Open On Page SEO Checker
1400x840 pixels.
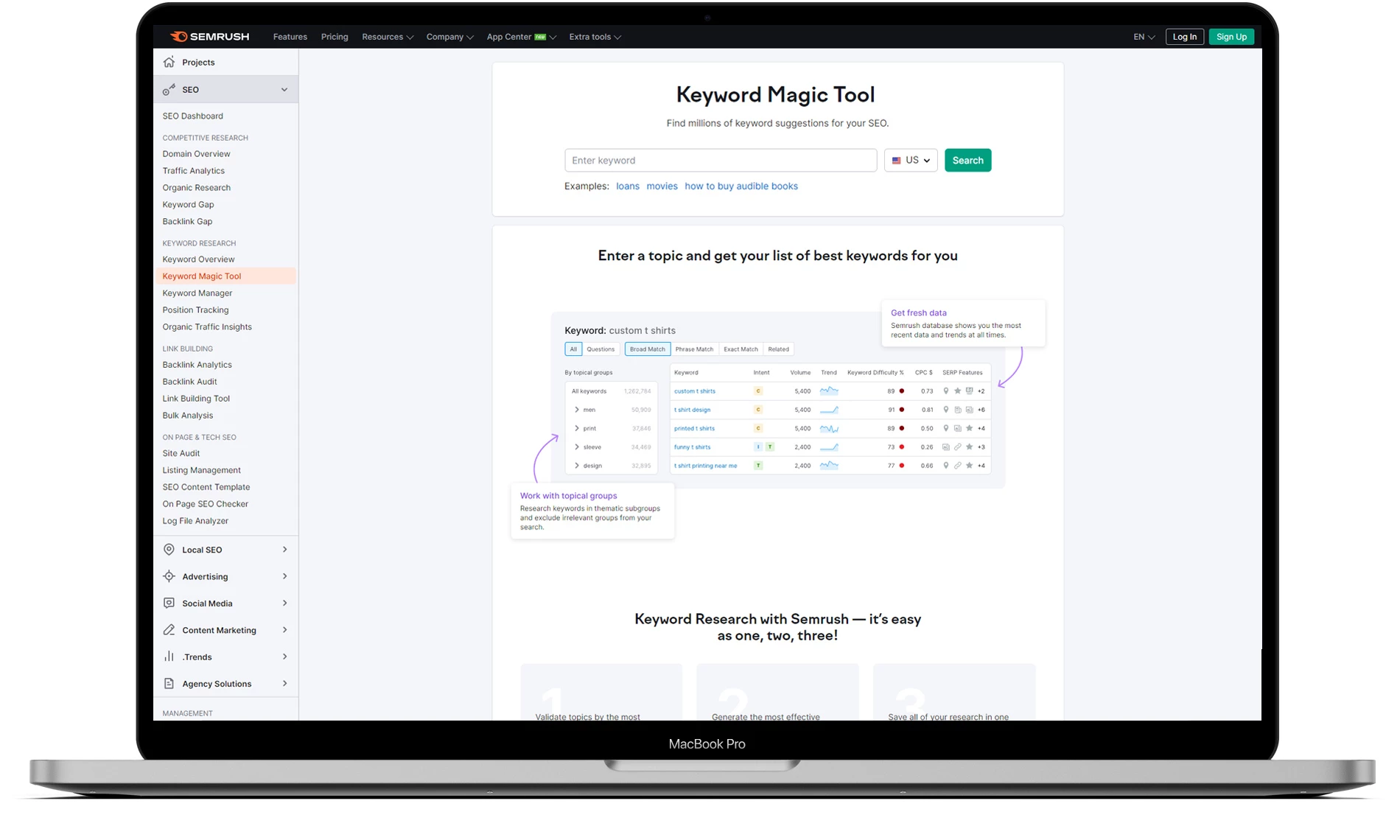click(206, 504)
